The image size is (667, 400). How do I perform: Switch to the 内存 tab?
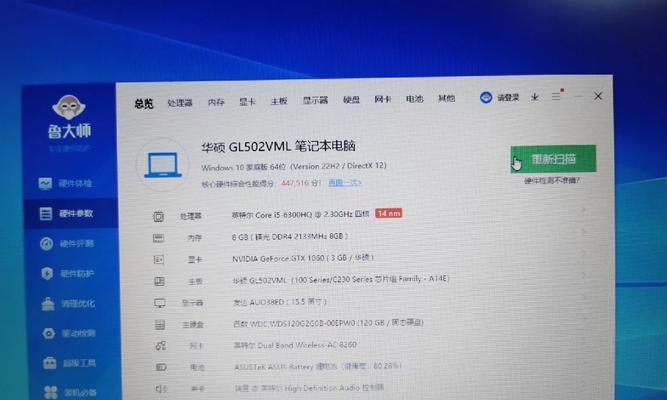click(x=216, y=102)
